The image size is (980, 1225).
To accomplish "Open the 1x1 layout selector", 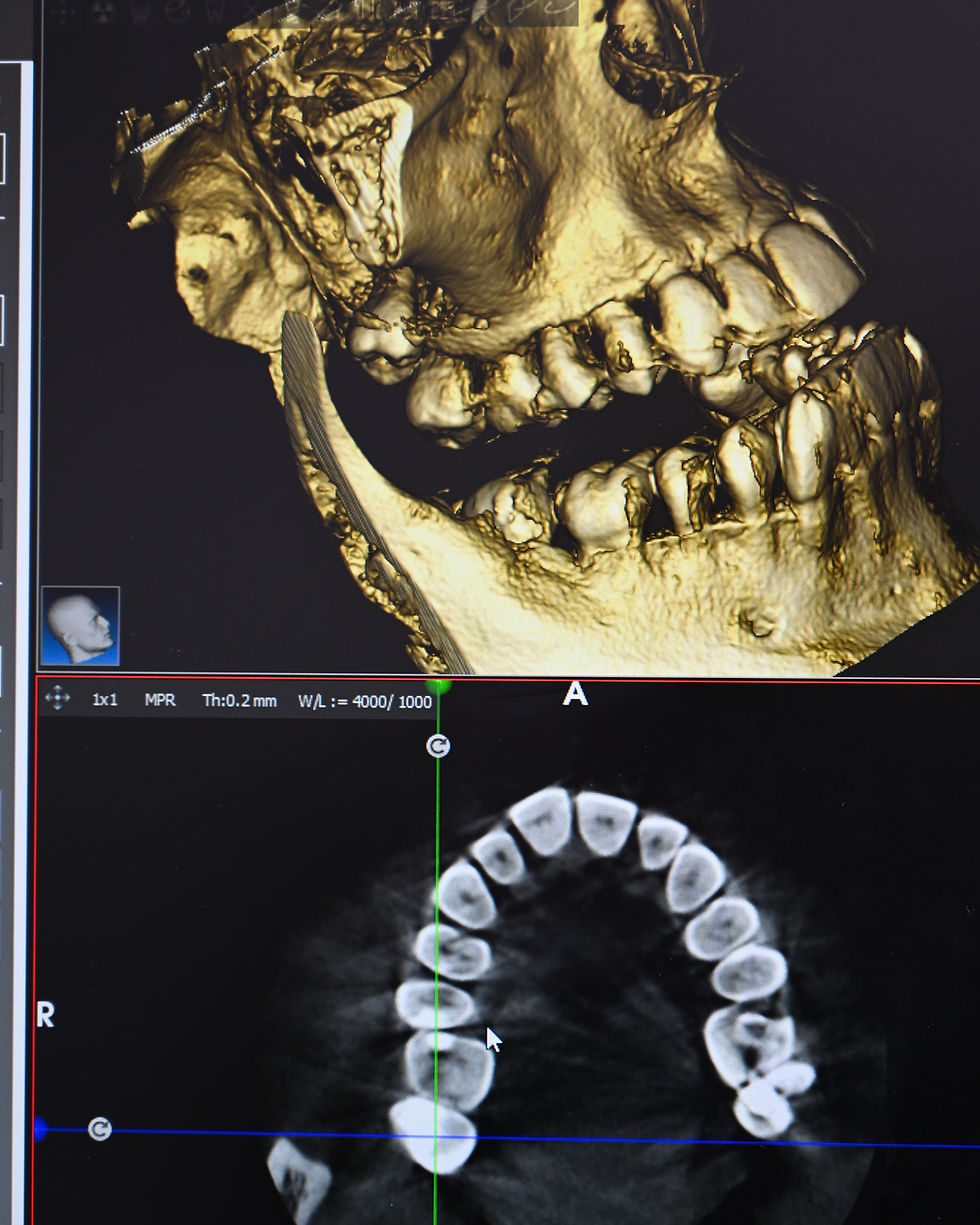I will [x=105, y=700].
